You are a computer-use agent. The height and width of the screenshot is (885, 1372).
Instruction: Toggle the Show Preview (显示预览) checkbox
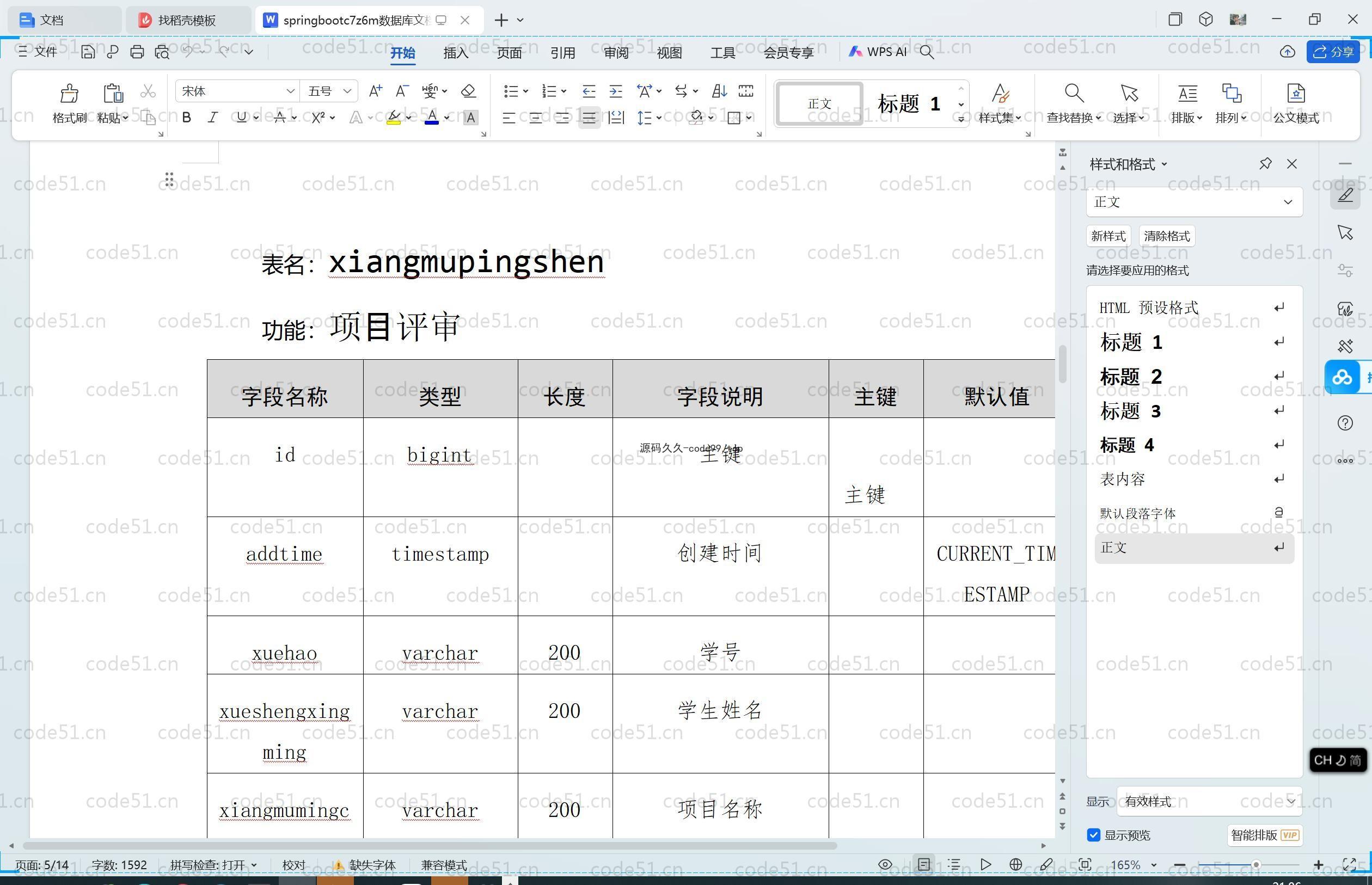click(x=1094, y=835)
